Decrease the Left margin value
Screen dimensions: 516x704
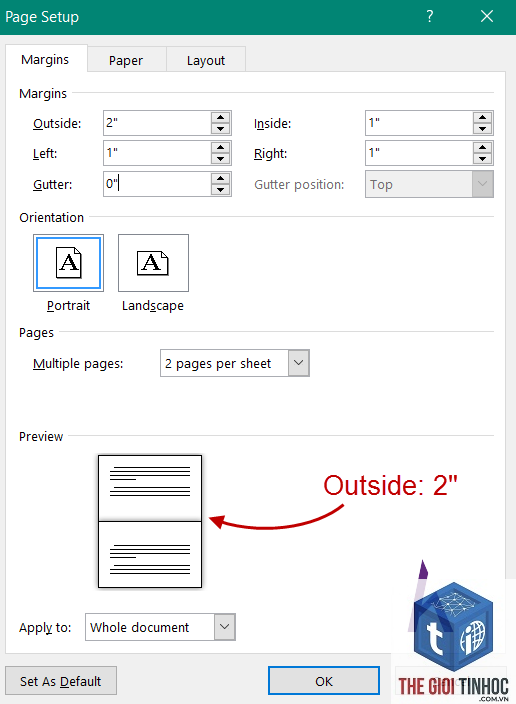(x=221, y=159)
